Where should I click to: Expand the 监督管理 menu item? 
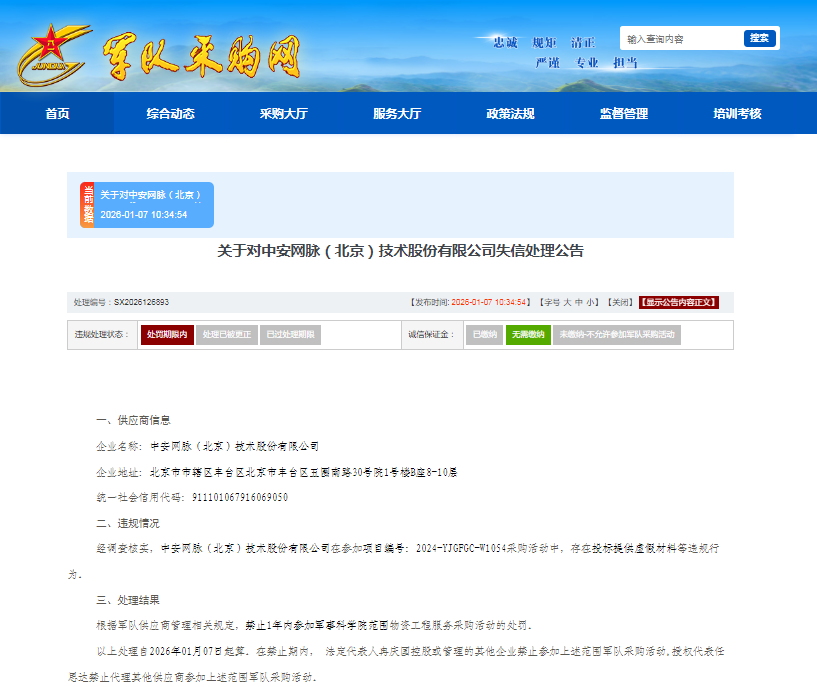click(624, 114)
